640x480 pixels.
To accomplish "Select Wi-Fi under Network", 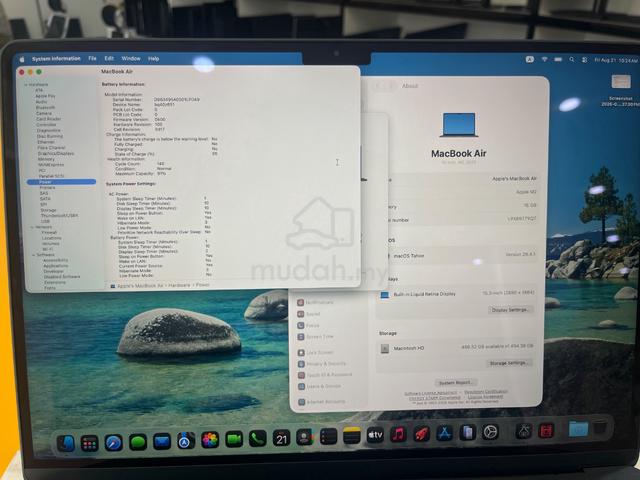I will [48, 249].
